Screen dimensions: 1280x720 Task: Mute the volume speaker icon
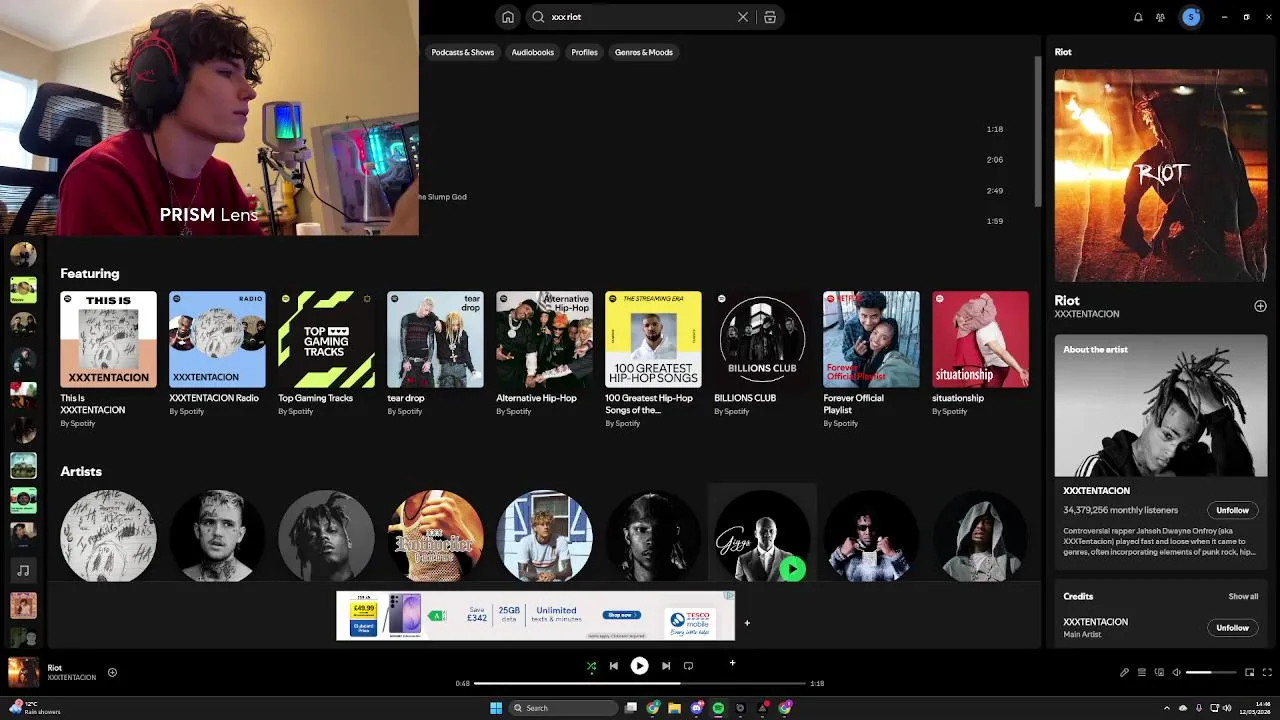1176,673
